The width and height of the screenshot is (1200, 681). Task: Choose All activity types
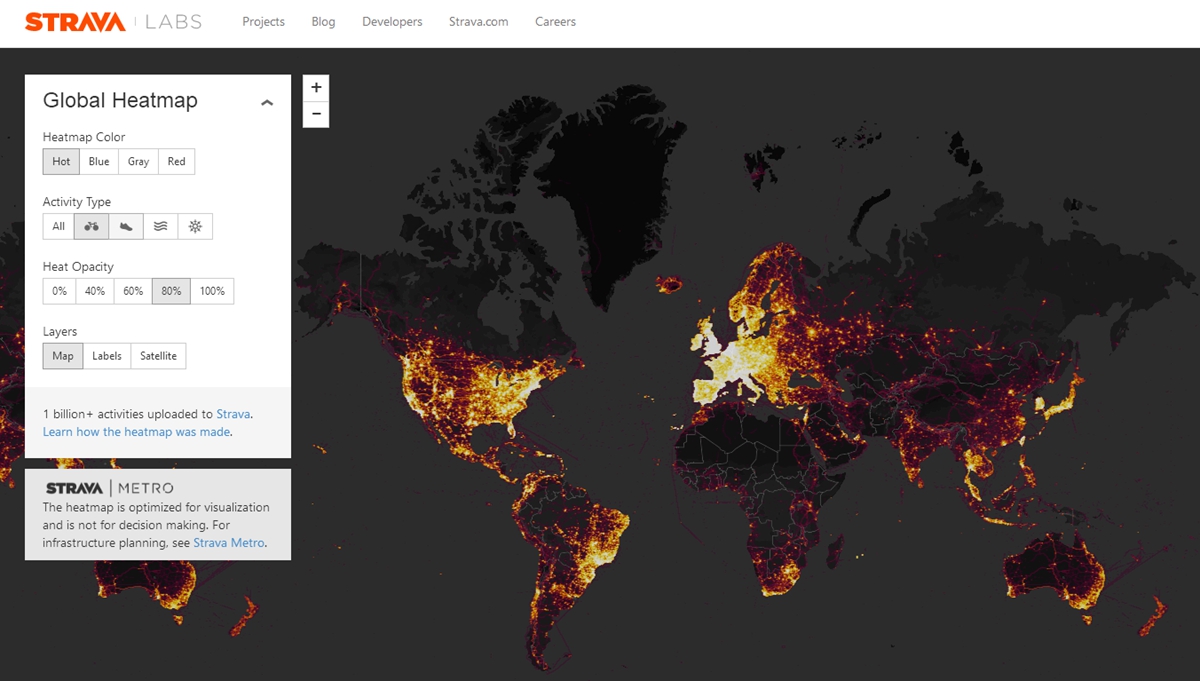point(59,227)
